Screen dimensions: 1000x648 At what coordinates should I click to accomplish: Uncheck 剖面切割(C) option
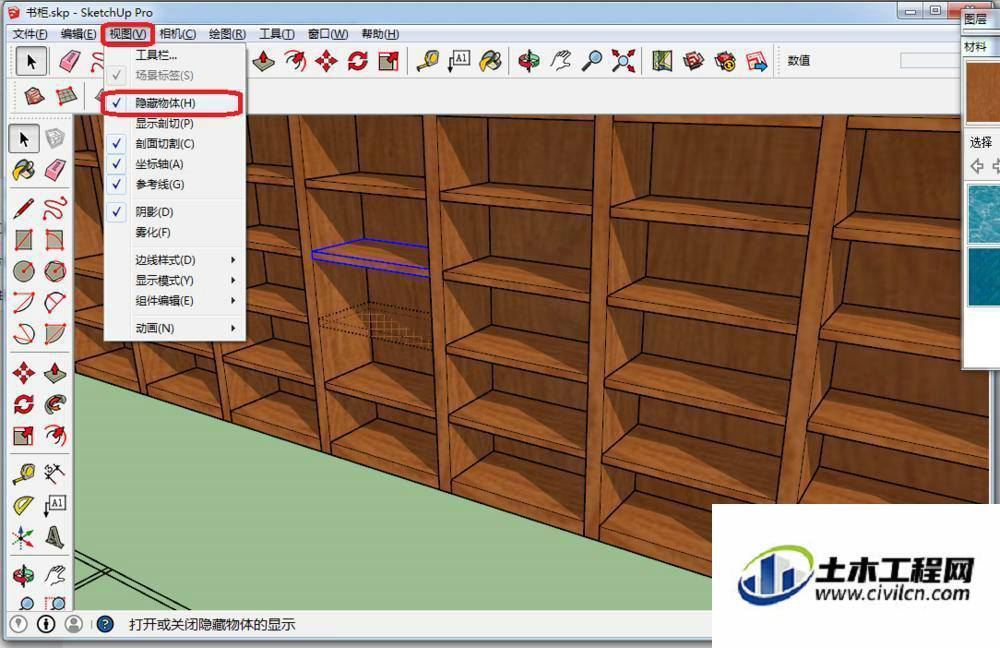(175, 144)
